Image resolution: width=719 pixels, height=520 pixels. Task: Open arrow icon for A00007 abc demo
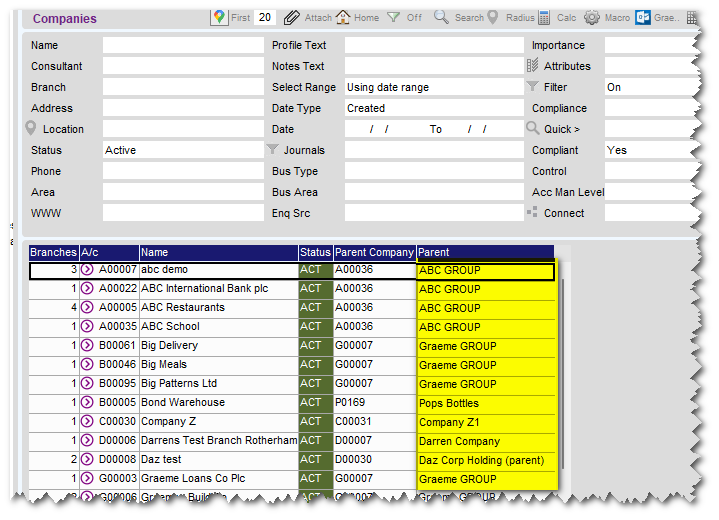(x=87, y=270)
